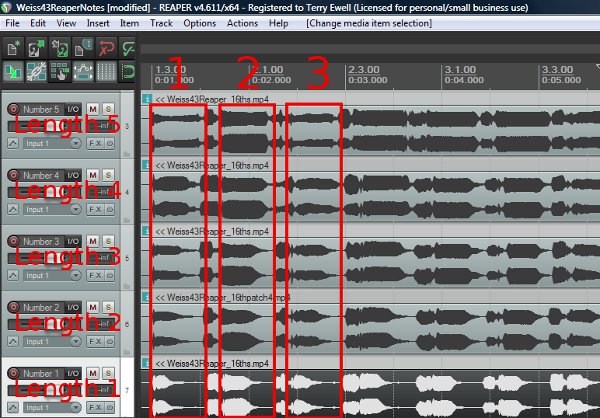The image size is (600, 418).
Task: Toggle FX bypass on track Number 2
Action: point(109,341)
